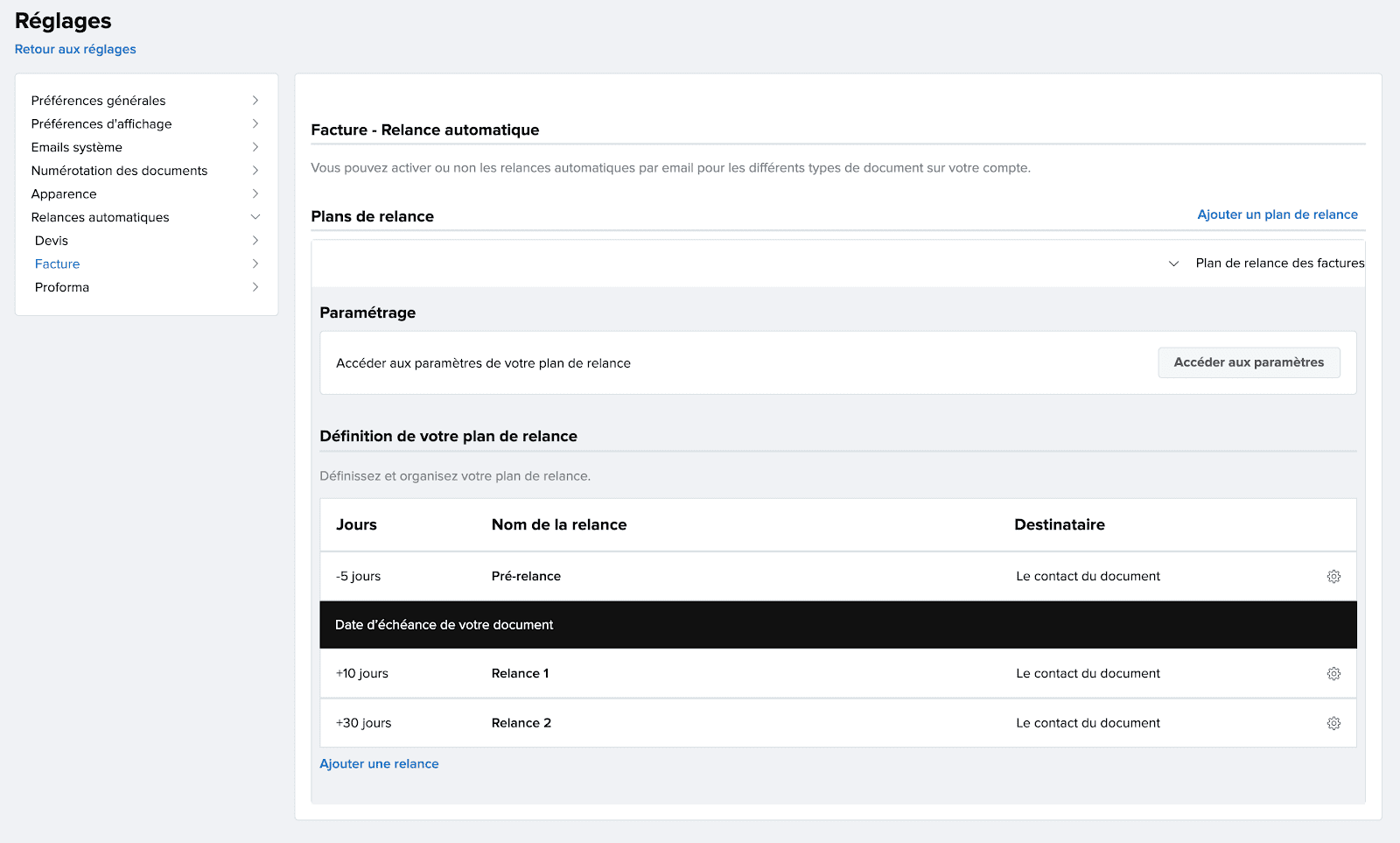
Task: Click Pré-relance name
Action: (526, 576)
